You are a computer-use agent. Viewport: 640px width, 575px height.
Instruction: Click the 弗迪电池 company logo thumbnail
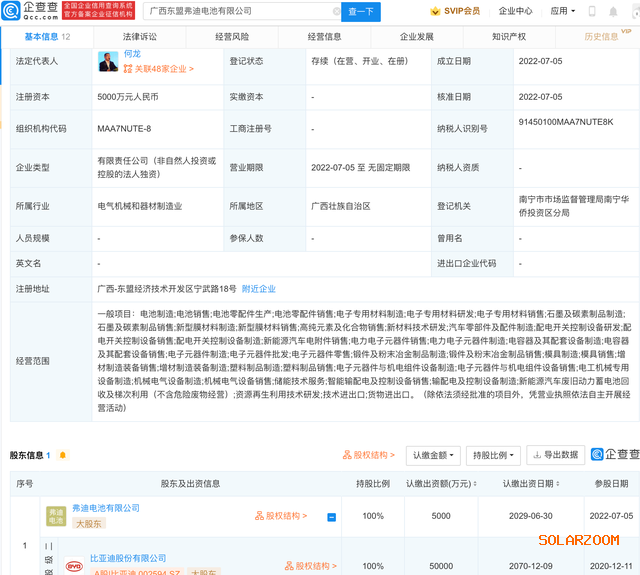(x=55, y=516)
